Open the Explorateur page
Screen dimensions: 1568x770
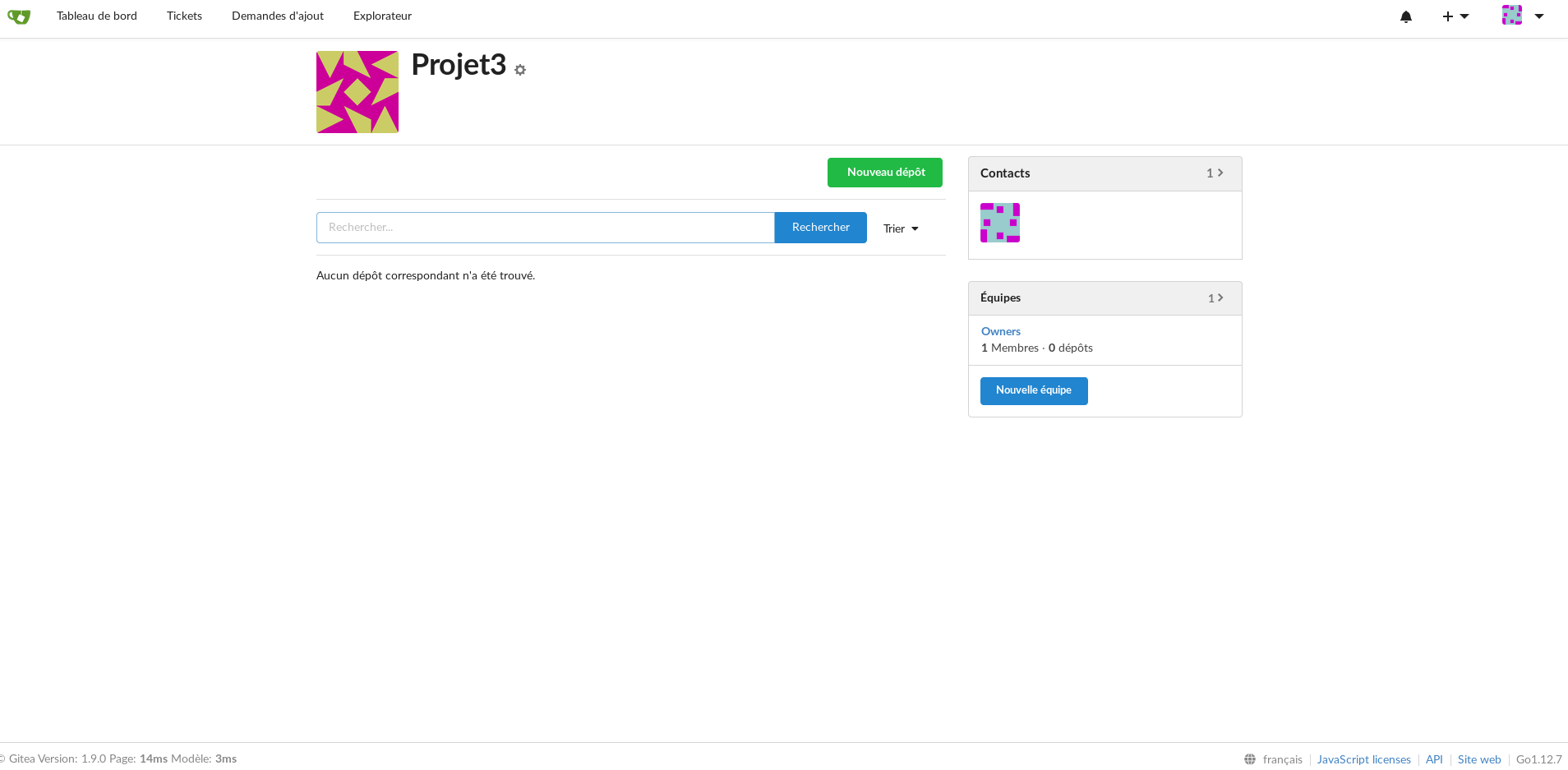click(x=382, y=16)
